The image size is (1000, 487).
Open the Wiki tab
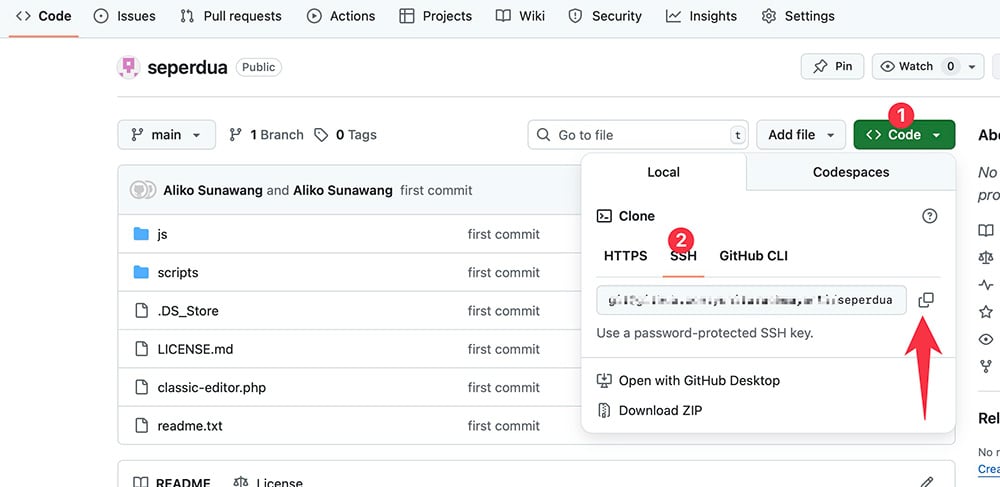coord(520,16)
